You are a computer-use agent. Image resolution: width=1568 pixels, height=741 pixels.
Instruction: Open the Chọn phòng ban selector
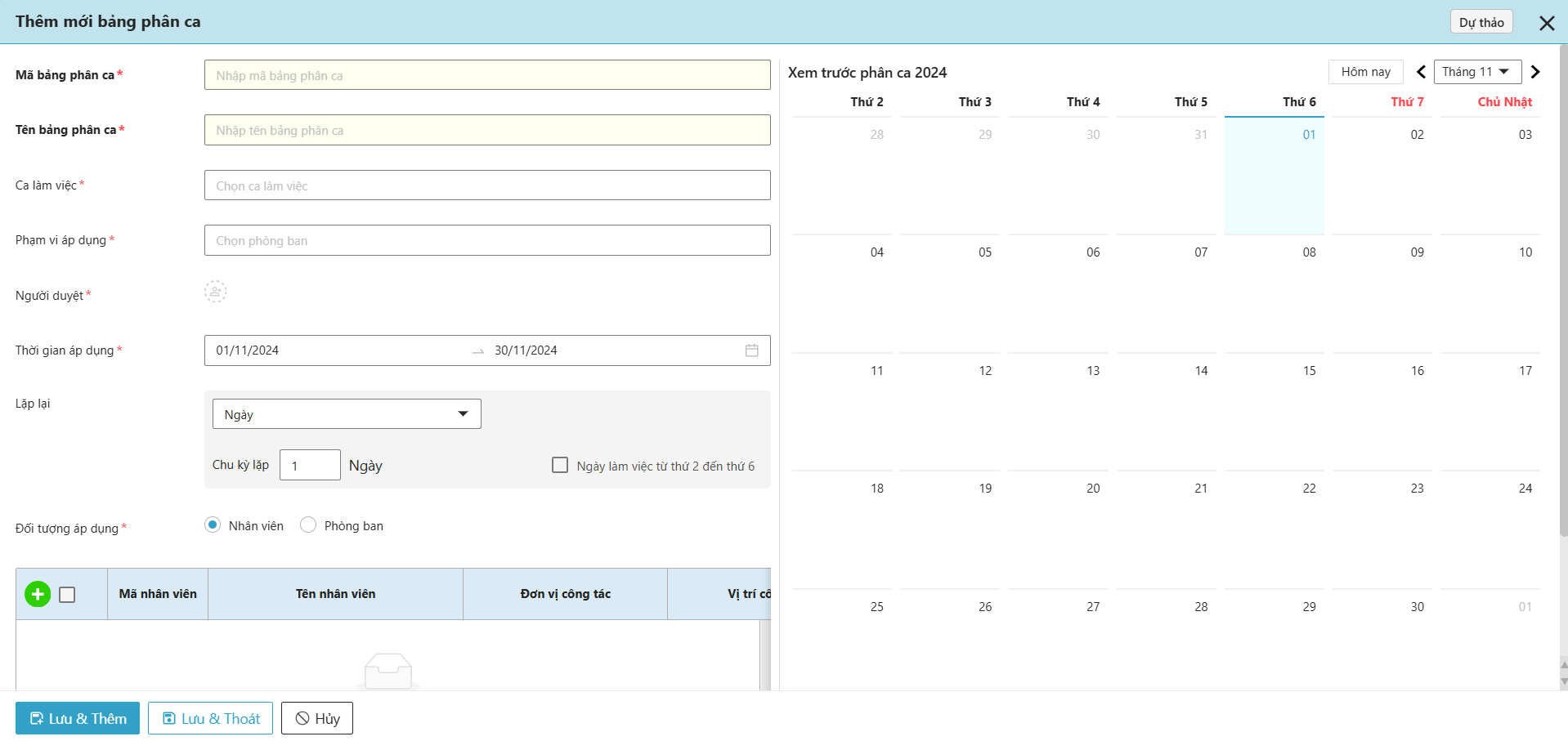point(487,240)
